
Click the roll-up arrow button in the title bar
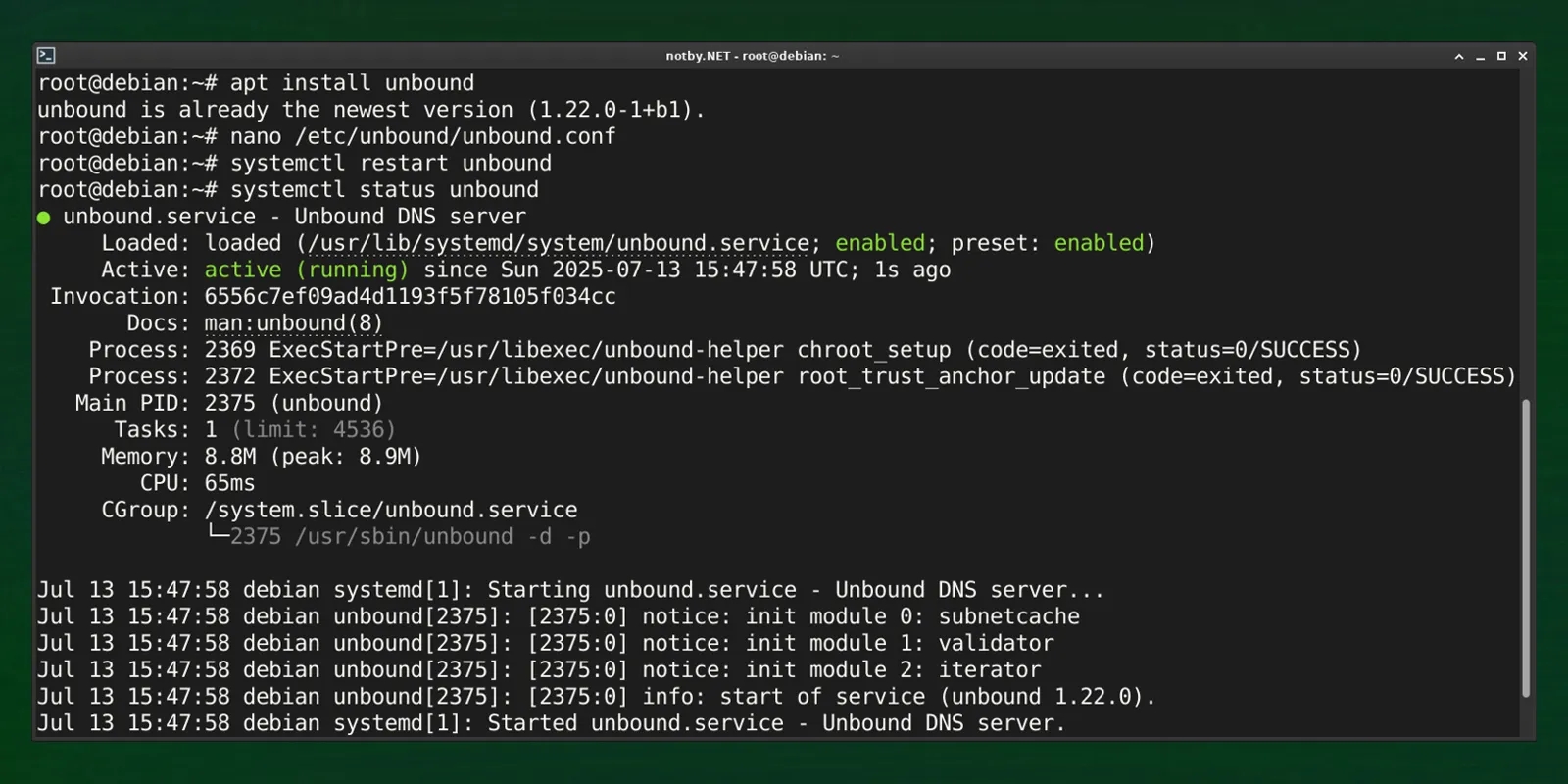(x=1459, y=57)
